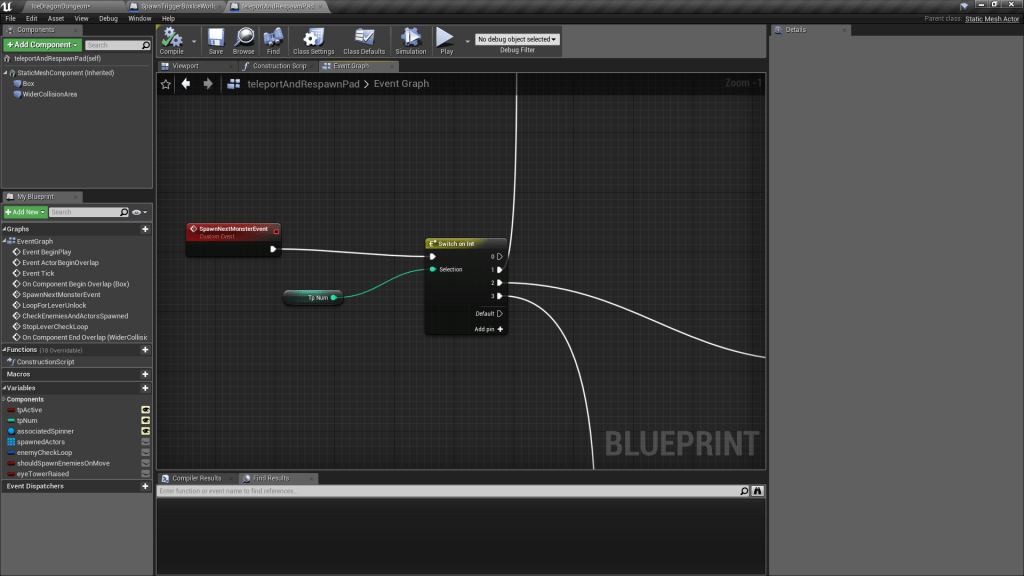Toggle tpActive variable's editable eye icon
1024x576 pixels.
(145, 410)
